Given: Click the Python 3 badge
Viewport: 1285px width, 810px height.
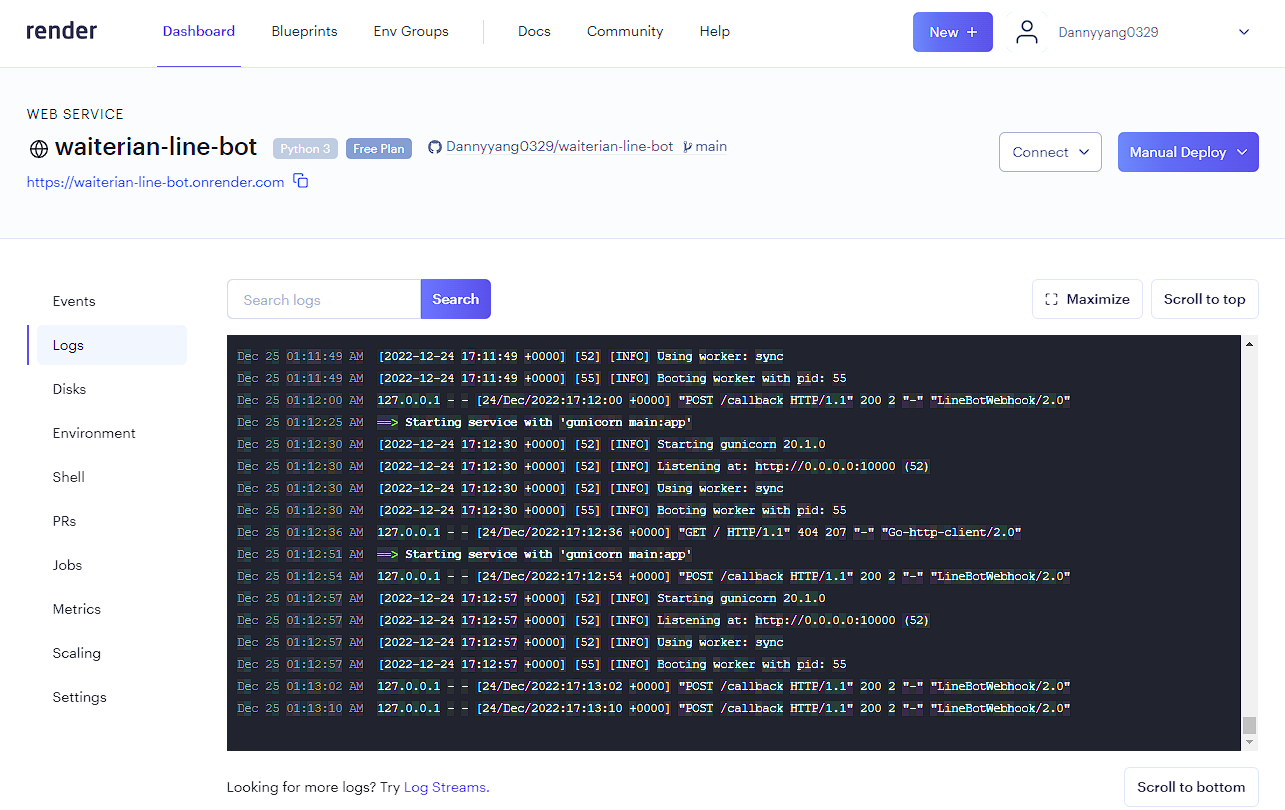Looking at the screenshot, I should pyautogui.click(x=305, y=149).
